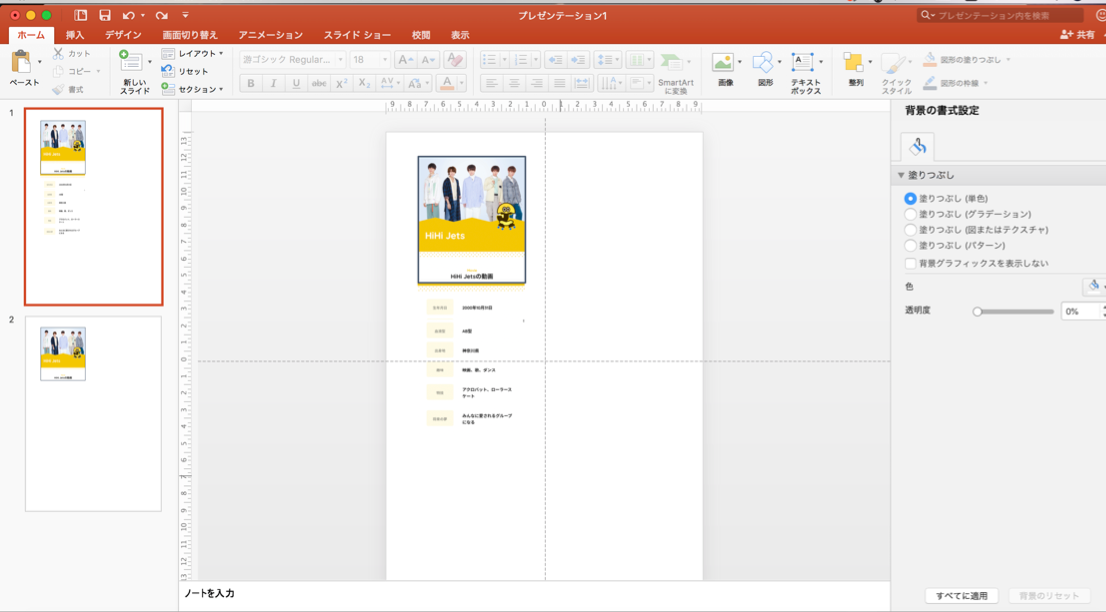Open the 校閲 tab
Screen dimensions: 1106x612
click(421, 35)
